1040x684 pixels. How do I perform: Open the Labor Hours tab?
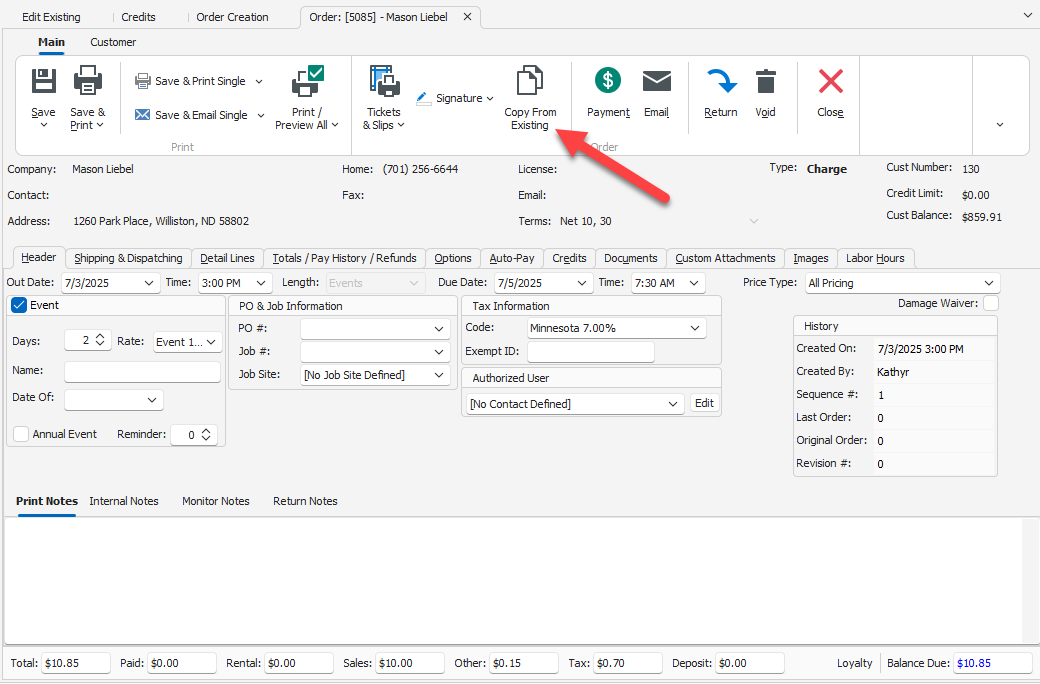(x=876, y=258)
